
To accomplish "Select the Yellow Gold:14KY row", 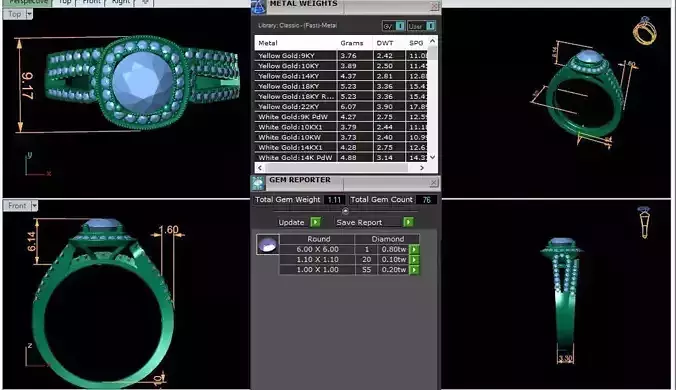I will coord(341,76).
